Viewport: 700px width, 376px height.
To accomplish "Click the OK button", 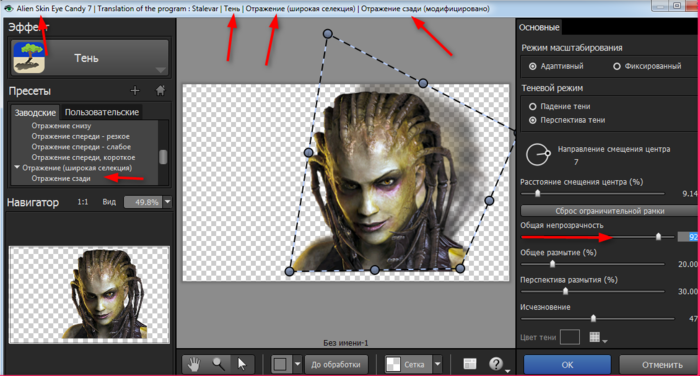I will tap(567, 365).
